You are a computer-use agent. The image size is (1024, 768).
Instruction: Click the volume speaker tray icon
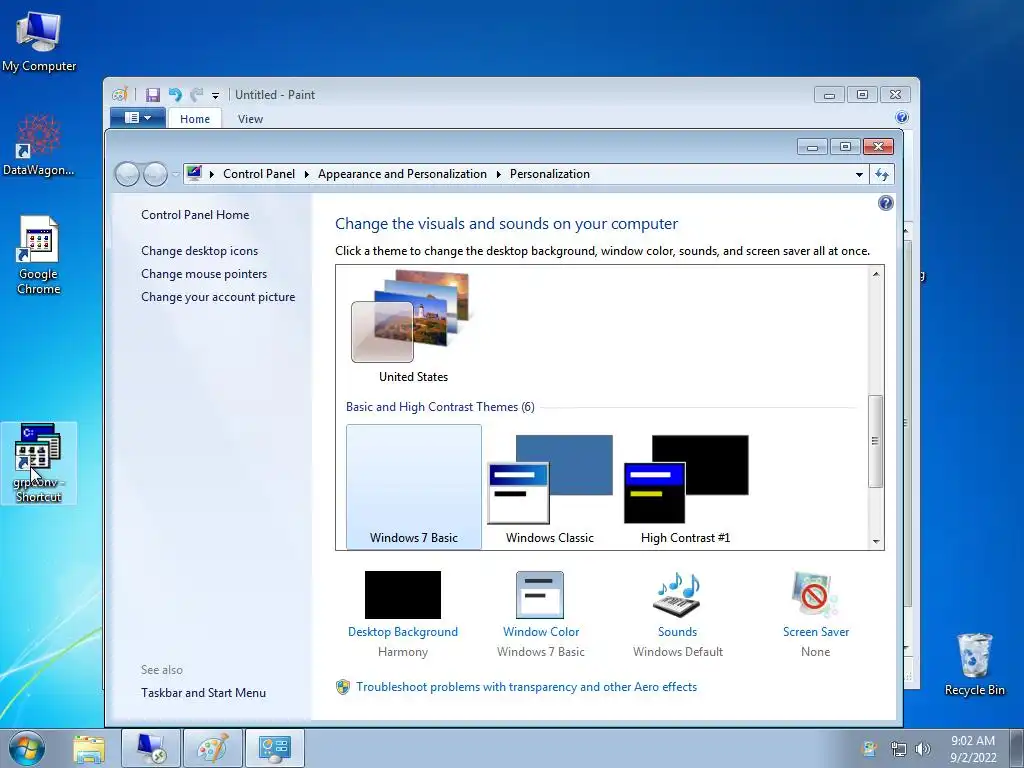(x=922, y=749)
